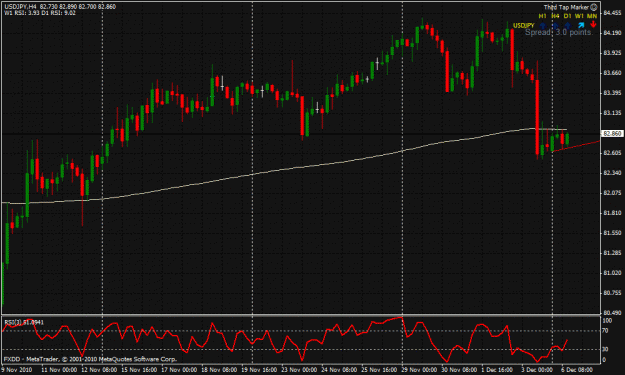Click the RSI level 100 label
This screenshot has height=375, width=625.
607,320
